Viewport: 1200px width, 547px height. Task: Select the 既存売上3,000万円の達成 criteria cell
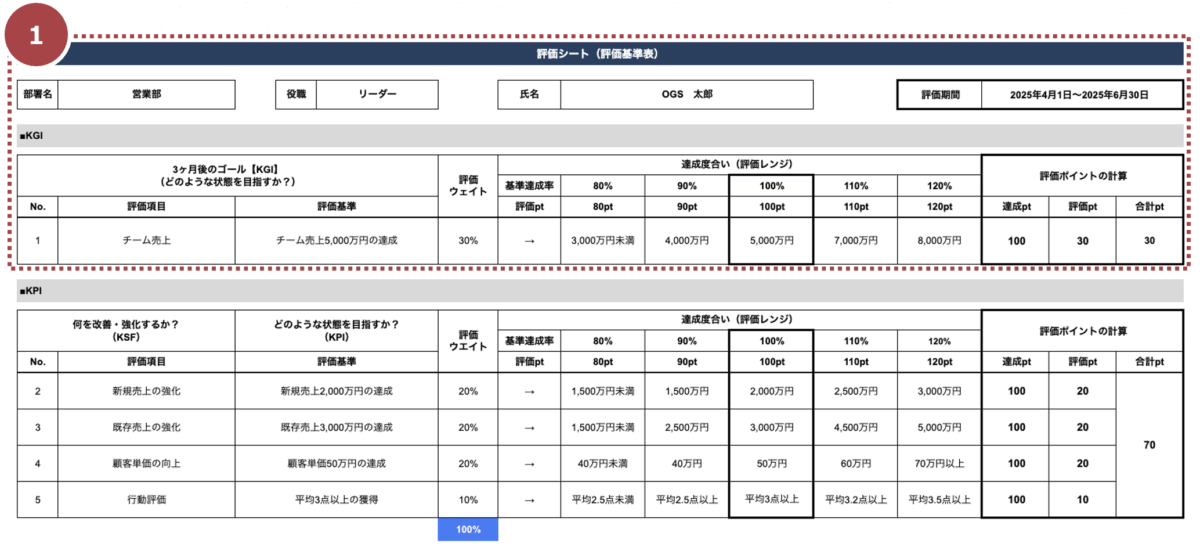(x=336, y=427)
